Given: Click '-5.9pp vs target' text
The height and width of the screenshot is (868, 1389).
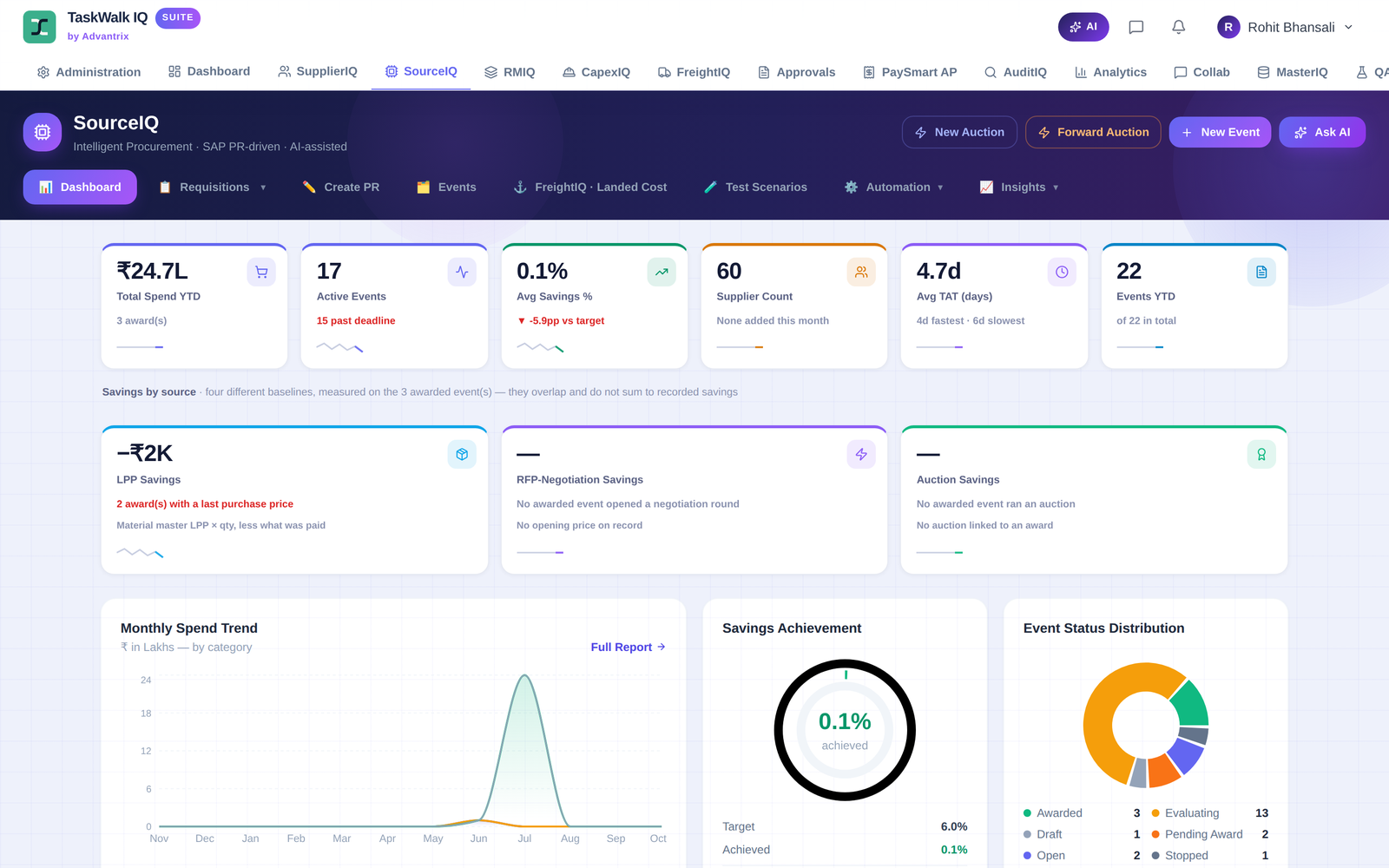Looking at the screenshot, I should point(561,321).
